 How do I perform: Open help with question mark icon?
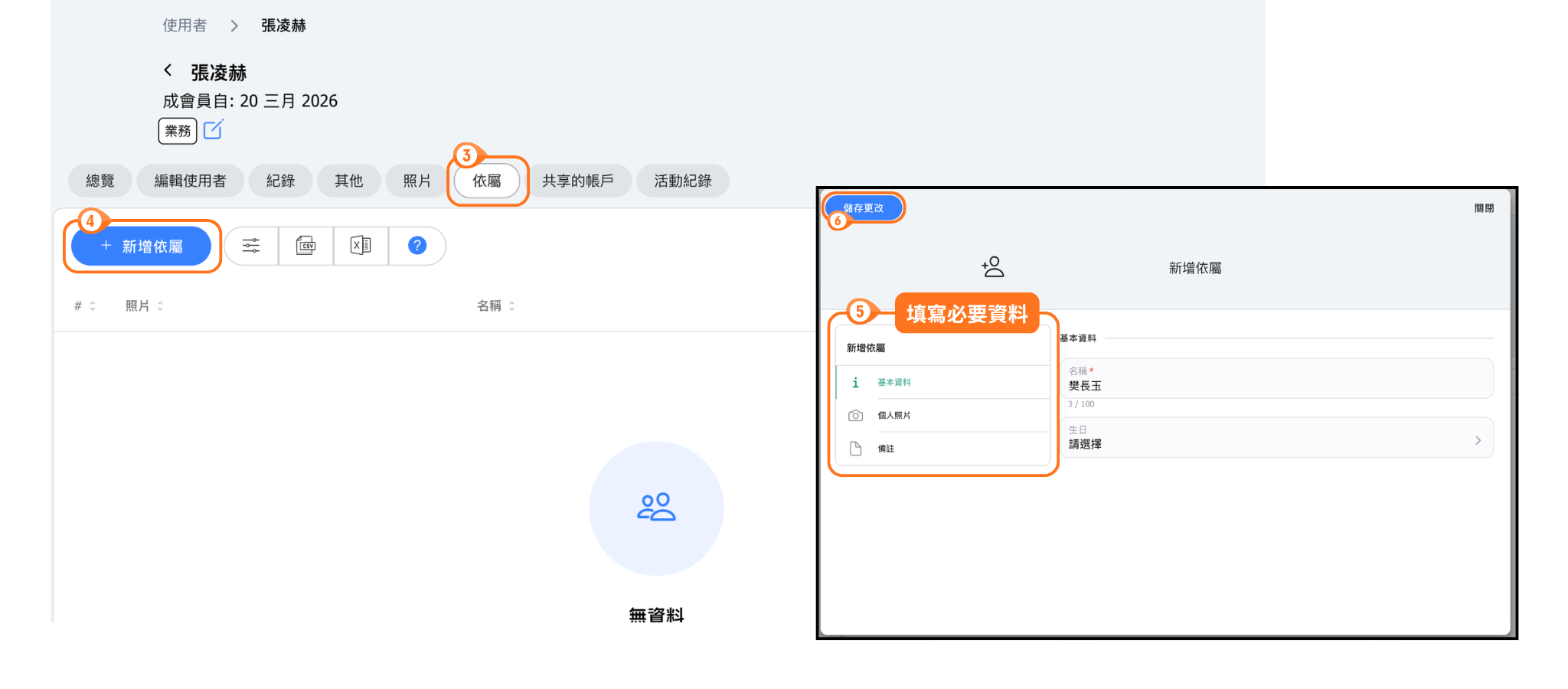click(416, 246)
